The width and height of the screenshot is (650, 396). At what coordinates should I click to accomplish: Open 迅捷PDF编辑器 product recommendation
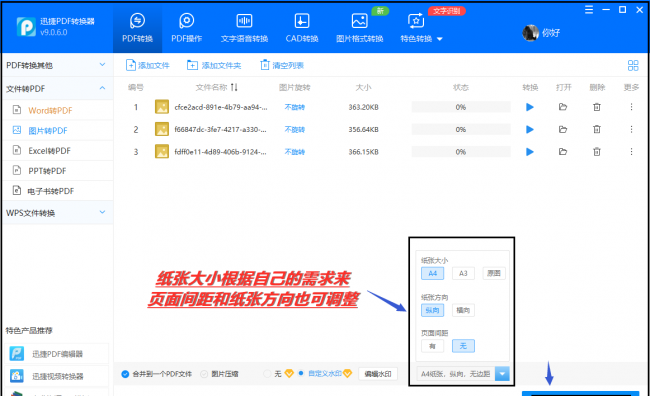(58, 354)
